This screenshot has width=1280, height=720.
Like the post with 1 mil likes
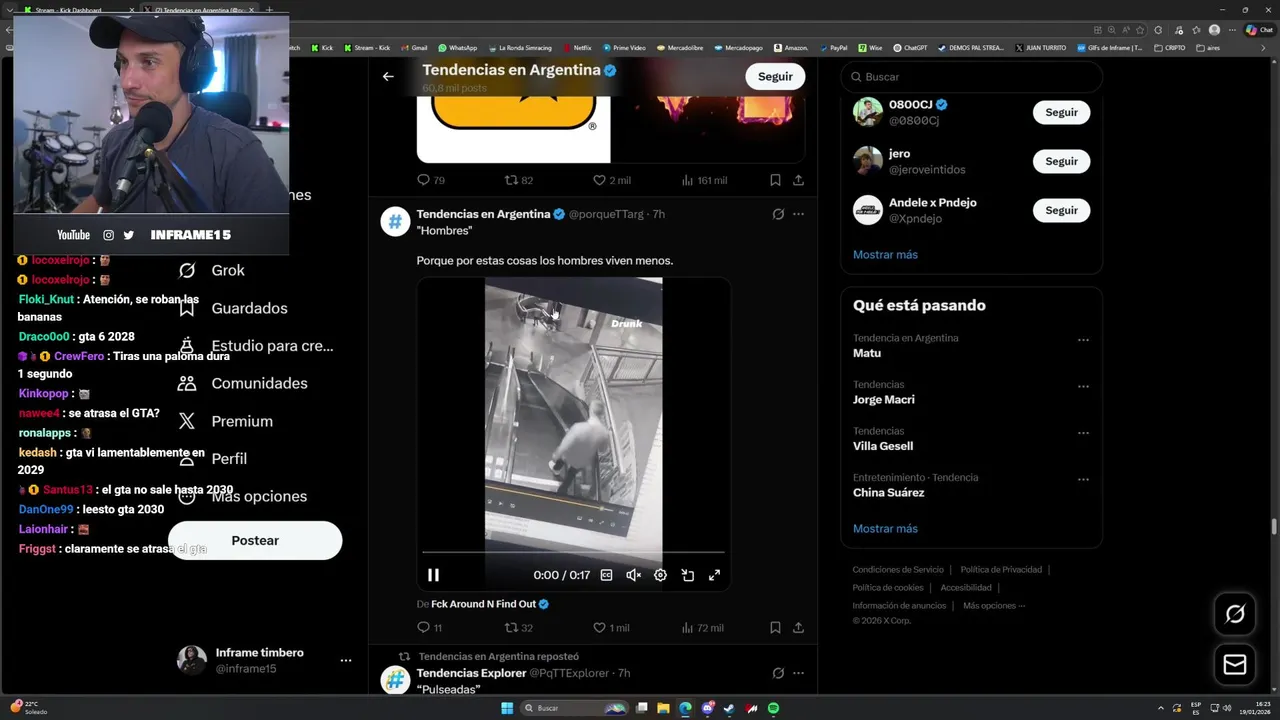[612, 628]
